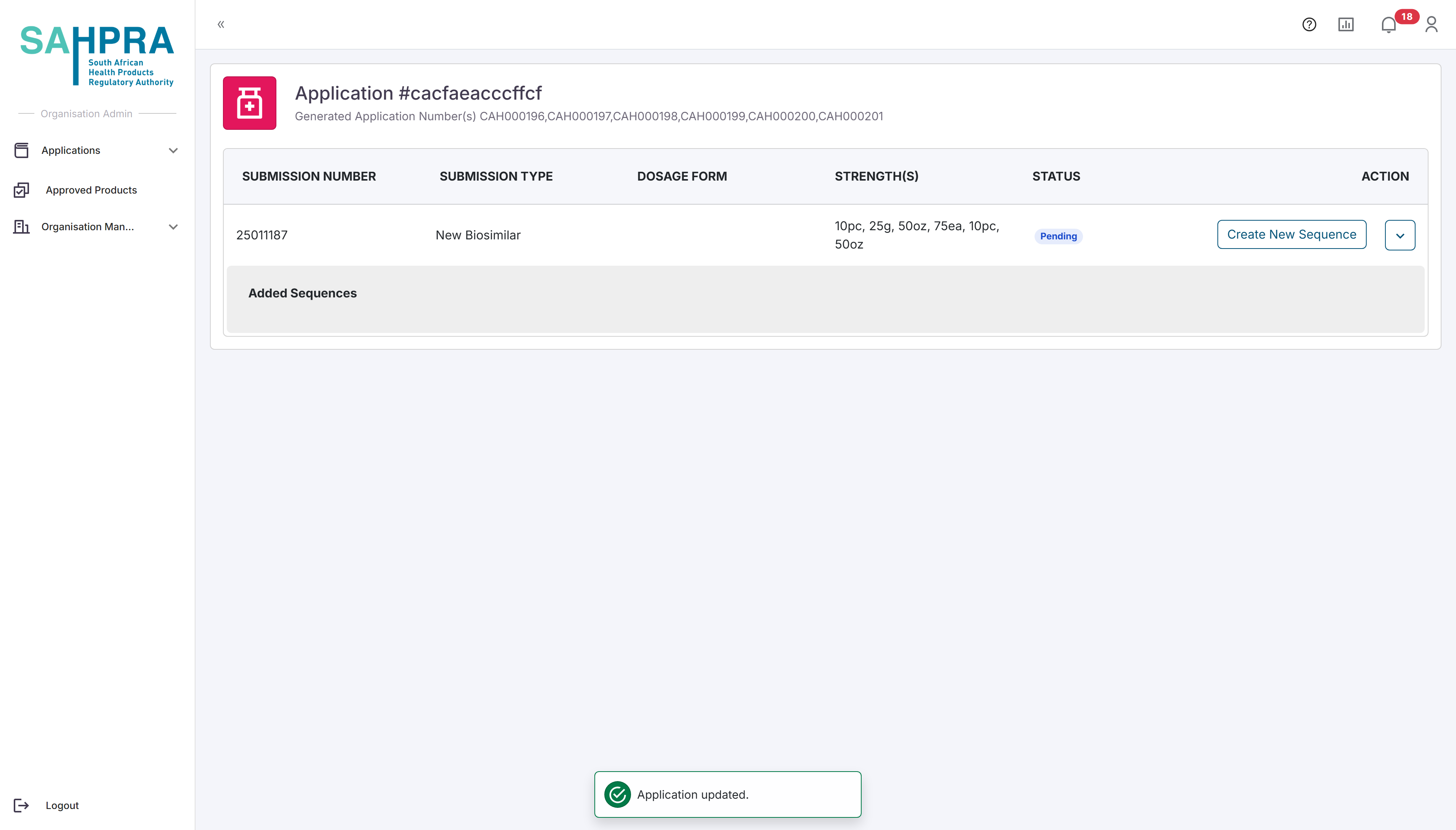
Task: Click the DOSAGE FORM column header
Action: [681, 176]
